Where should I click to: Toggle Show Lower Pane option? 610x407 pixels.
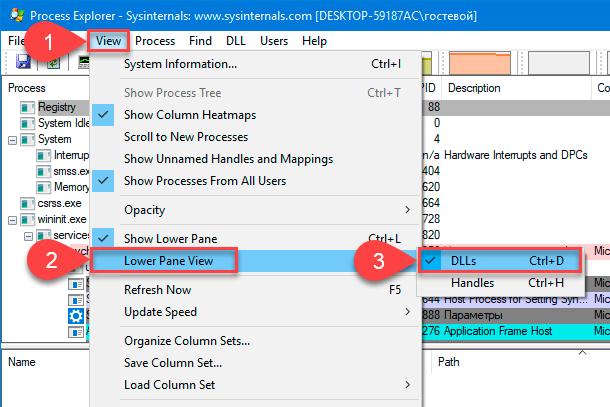[256, 239]
